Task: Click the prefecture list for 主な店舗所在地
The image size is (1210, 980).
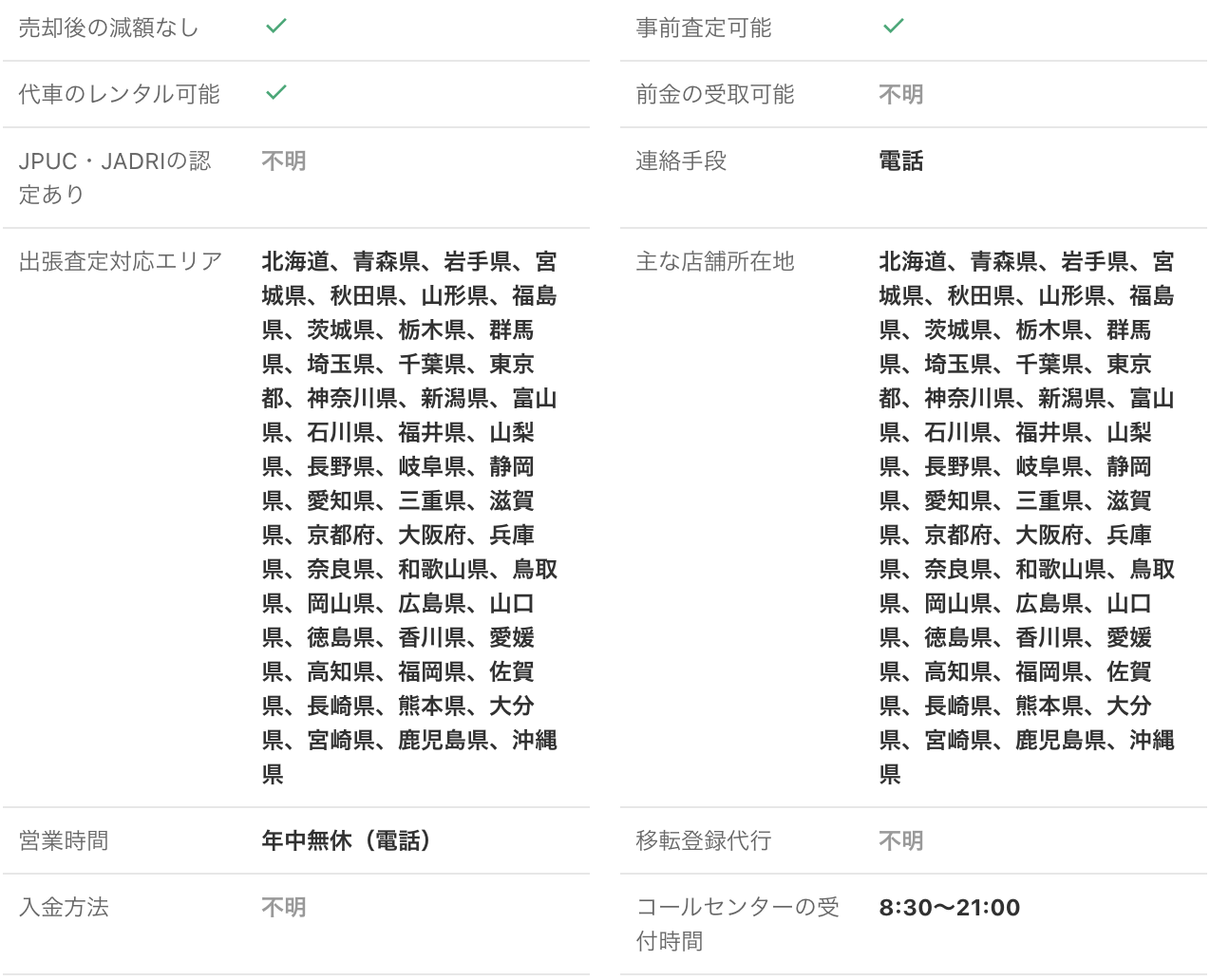Action: point(1027,518)
